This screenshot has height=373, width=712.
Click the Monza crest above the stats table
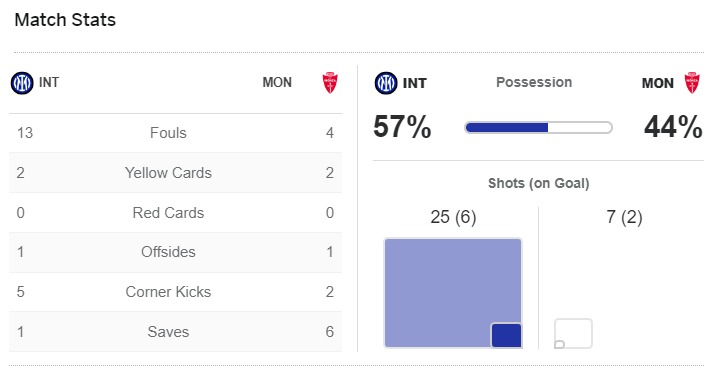coord(330,83)
